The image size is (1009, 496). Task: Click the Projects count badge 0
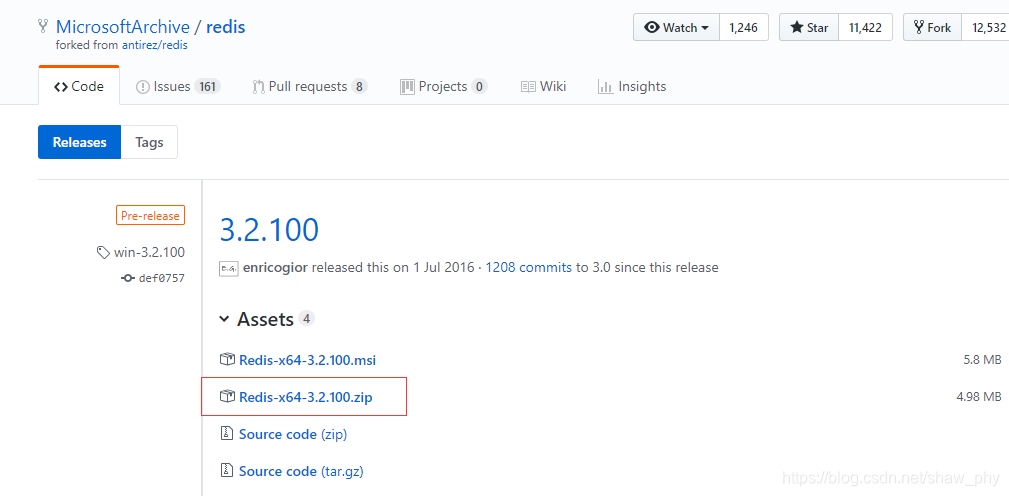click(x=479, y=86)
